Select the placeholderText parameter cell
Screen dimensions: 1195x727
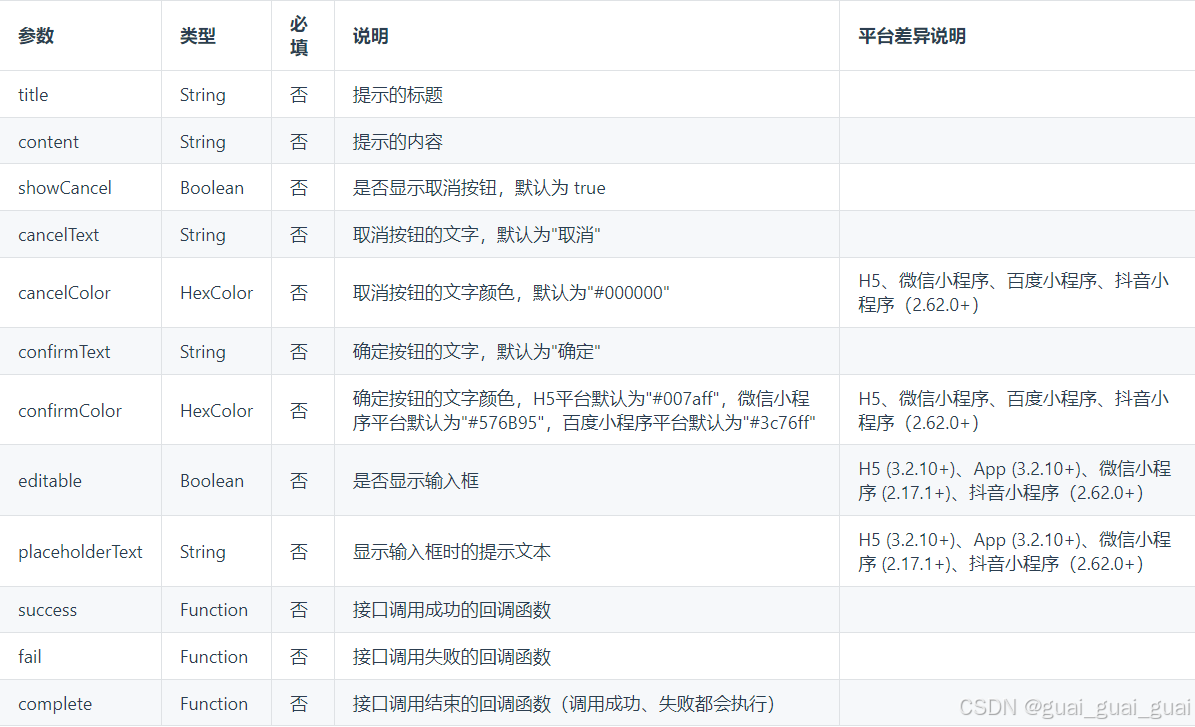click(x=80, y=552)
